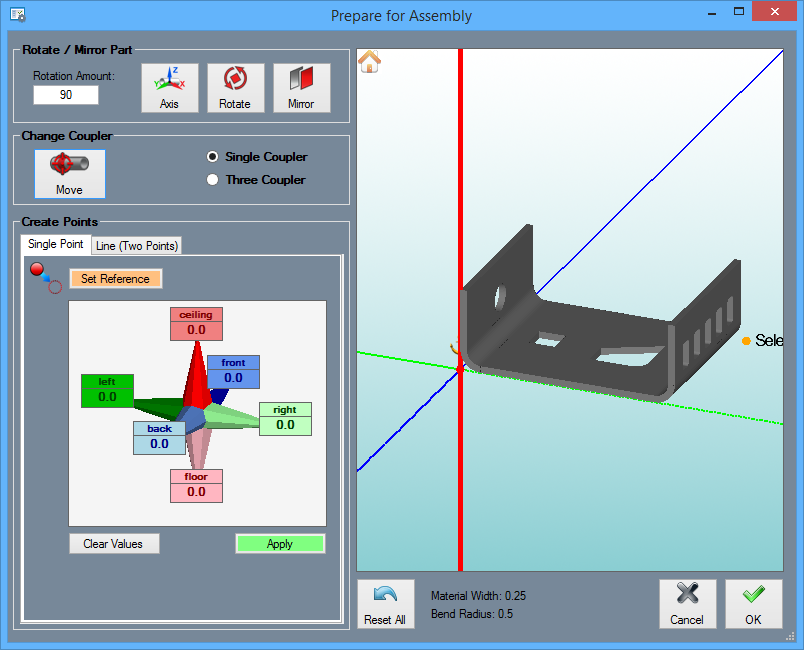Click the Reset All button
804x650 pixels.
pos(386,604)
